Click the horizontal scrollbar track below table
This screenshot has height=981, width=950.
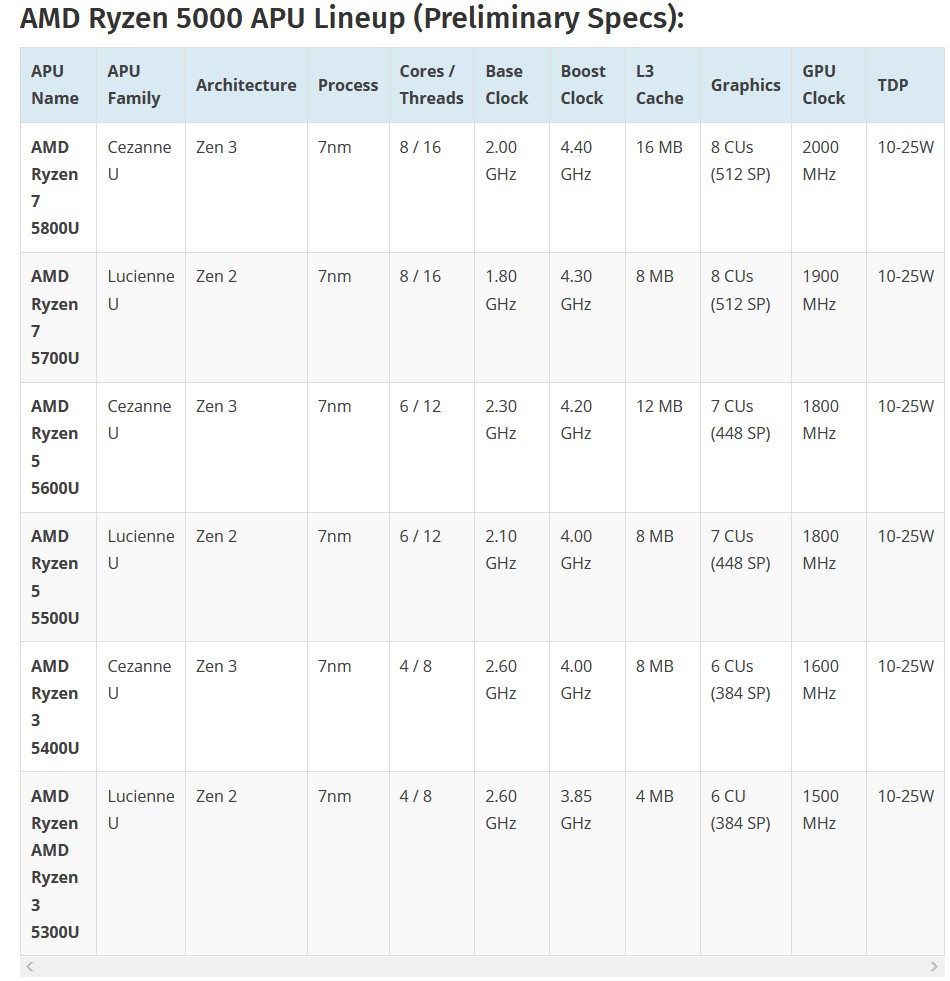(x=482, y=967)
